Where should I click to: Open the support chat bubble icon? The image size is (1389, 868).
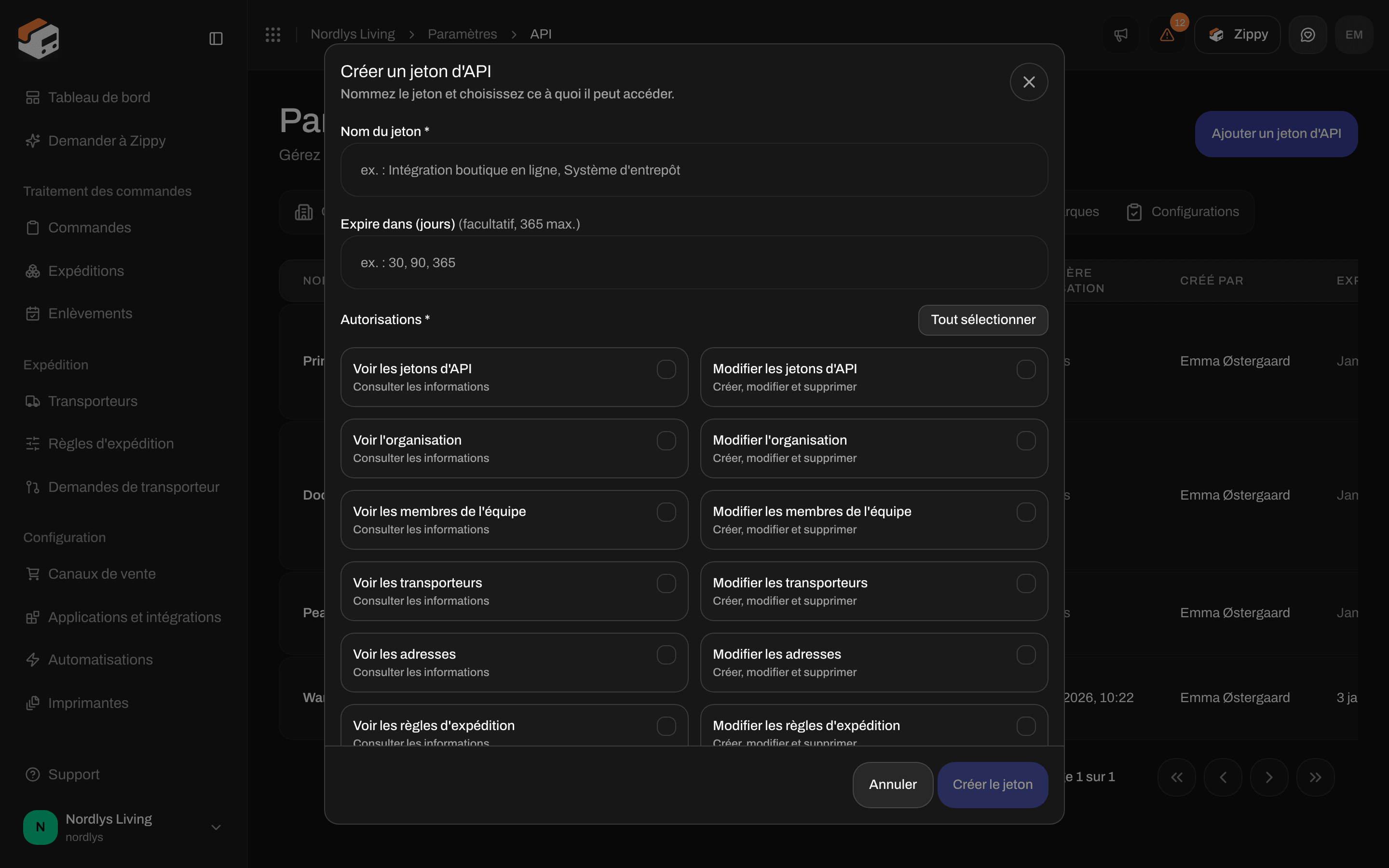click(x=1307, y=34)
